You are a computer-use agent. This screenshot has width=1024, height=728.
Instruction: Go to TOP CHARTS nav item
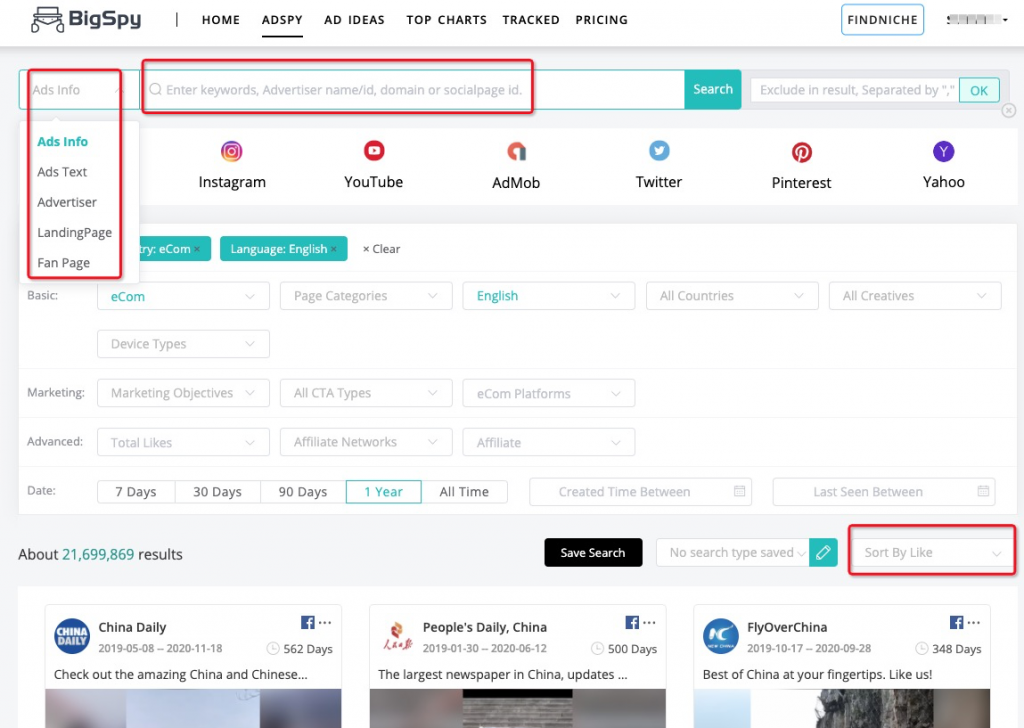coord(447,20)
